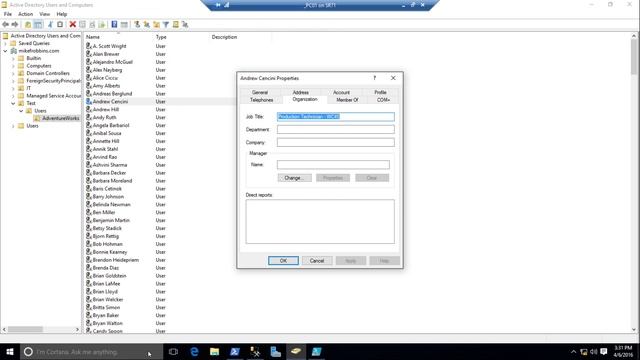Click OK in the Properties dialog

[x=283, y=260]
